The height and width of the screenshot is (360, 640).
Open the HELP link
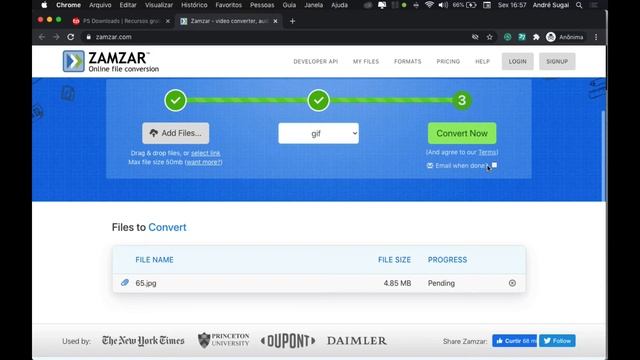pos(482,61)
